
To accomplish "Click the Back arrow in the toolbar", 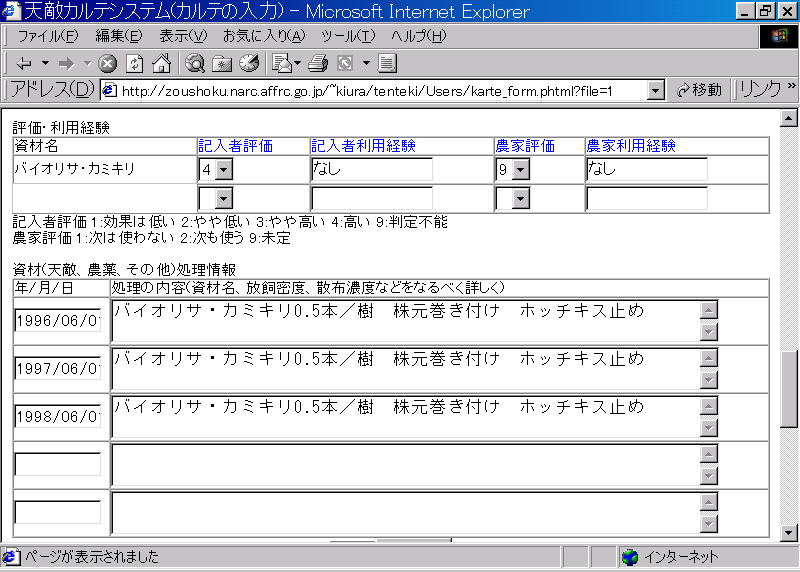I will point(24,64).
